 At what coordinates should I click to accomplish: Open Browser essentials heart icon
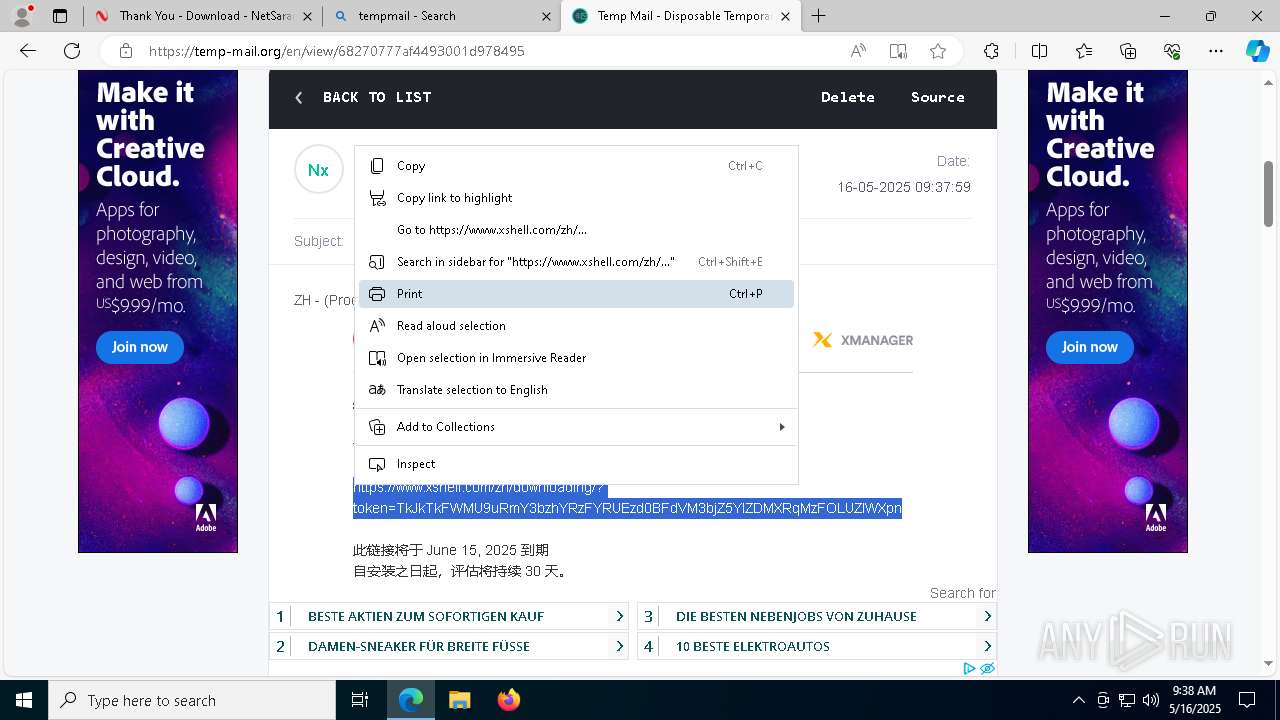coord(1172,51)
